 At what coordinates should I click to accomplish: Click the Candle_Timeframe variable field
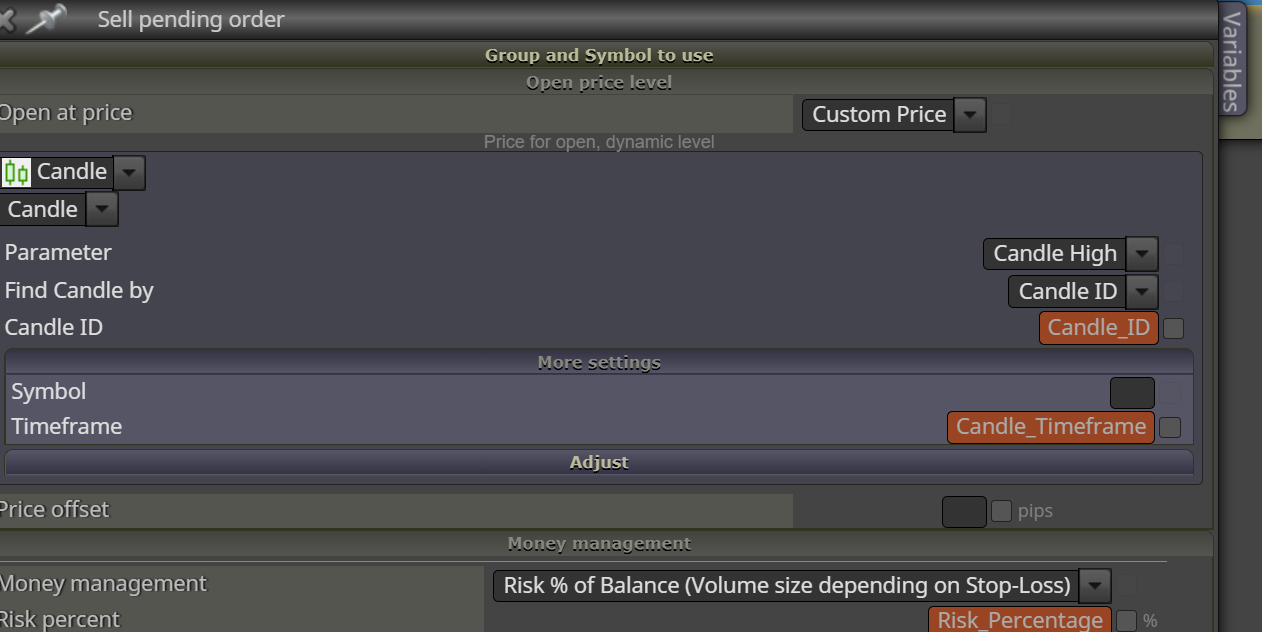coord(1051,427)
